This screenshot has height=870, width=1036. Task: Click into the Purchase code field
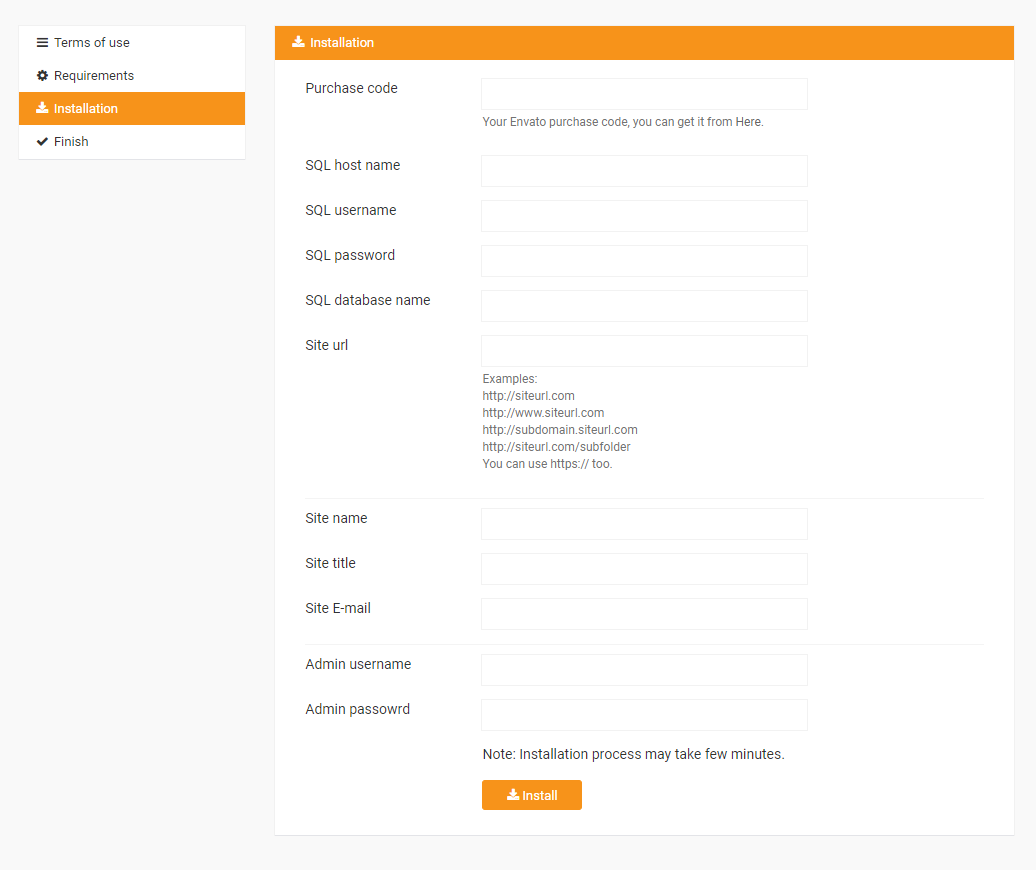[x=644, y=93]
